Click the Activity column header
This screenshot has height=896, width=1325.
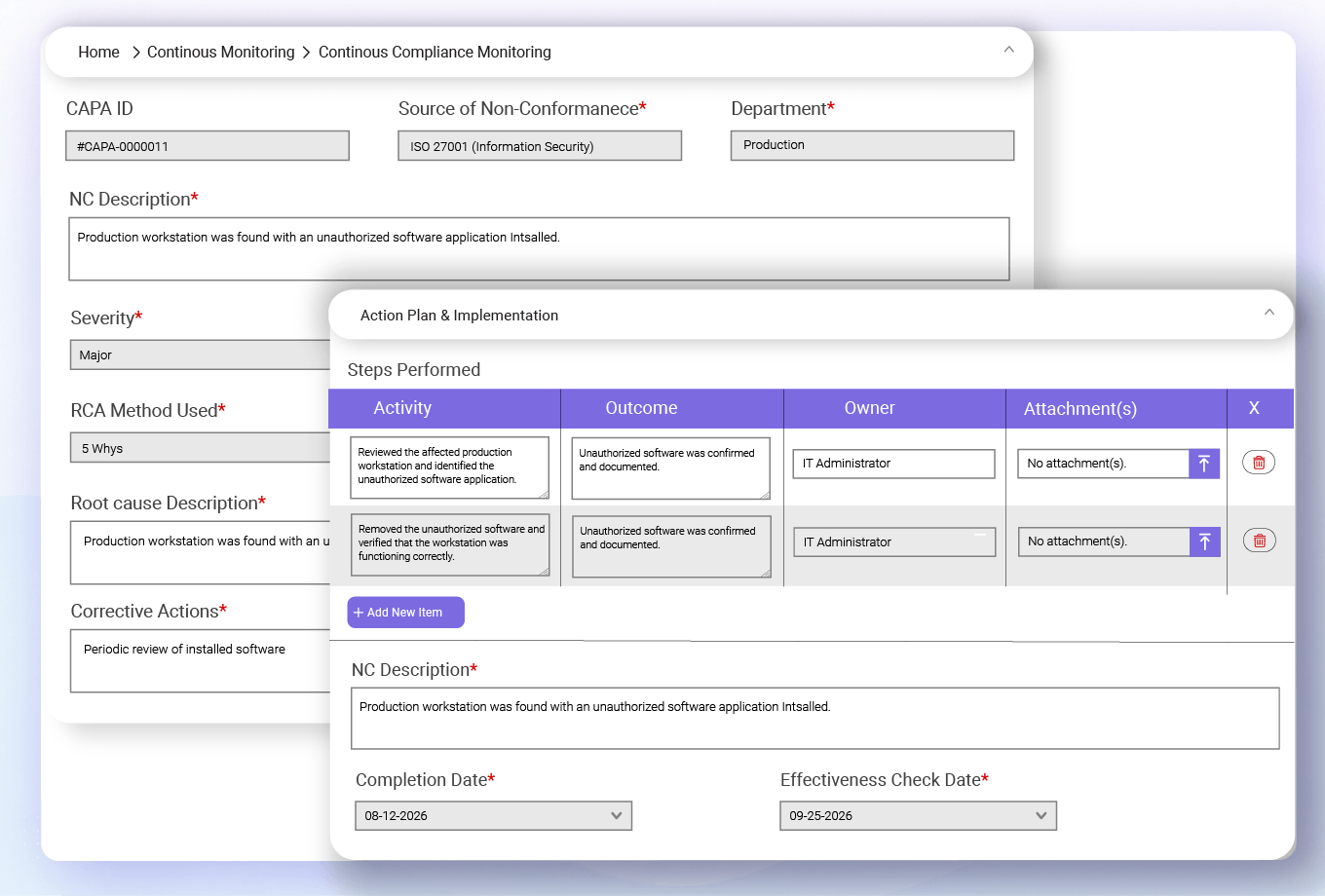[x=402, y=408]
